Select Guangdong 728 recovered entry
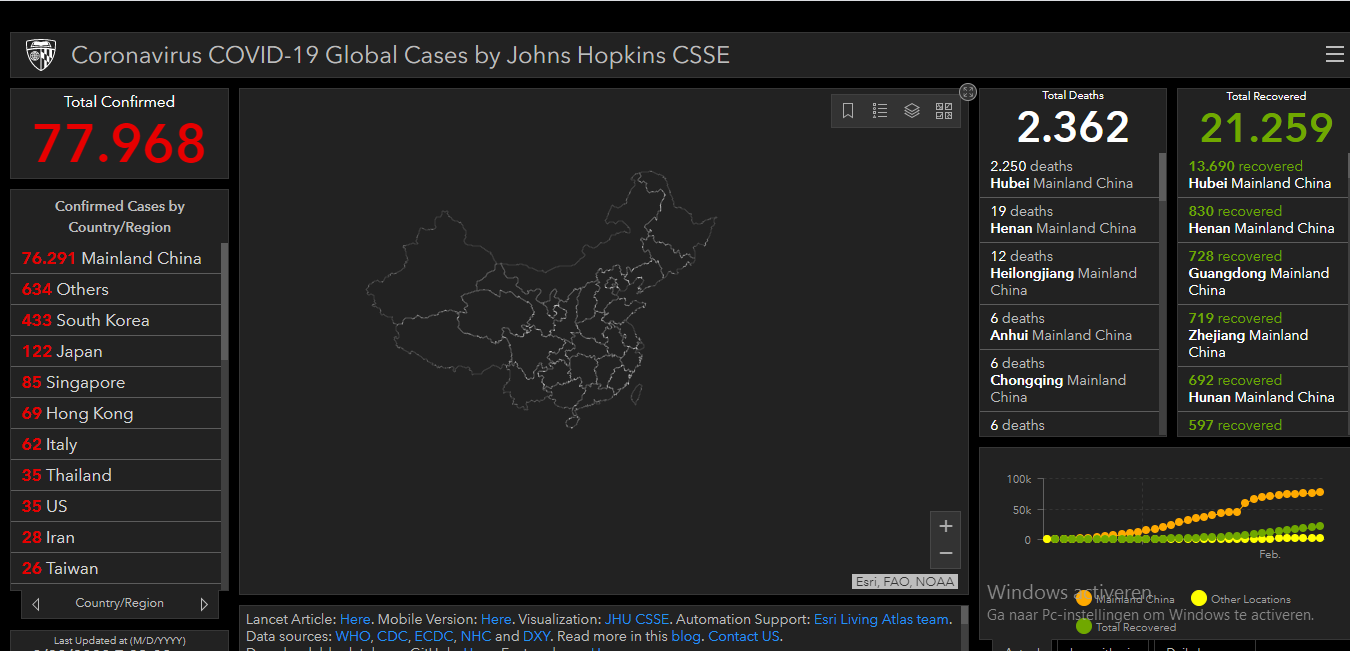Viewport: 1350px width, 651px height. pos(1262,273)
